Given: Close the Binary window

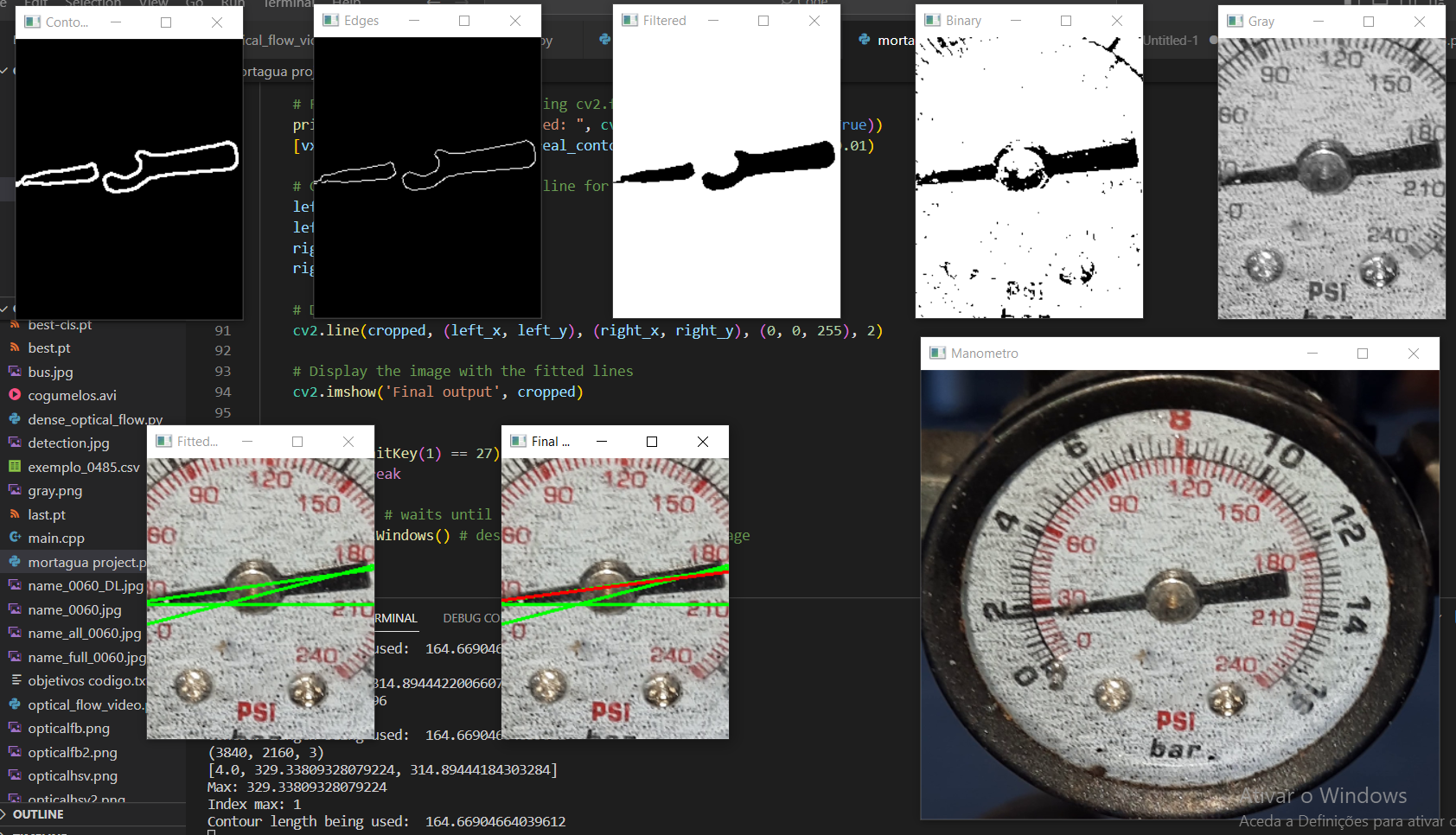Looking at the screenshot, I should pyautogui.click(x=1117, y=20).
